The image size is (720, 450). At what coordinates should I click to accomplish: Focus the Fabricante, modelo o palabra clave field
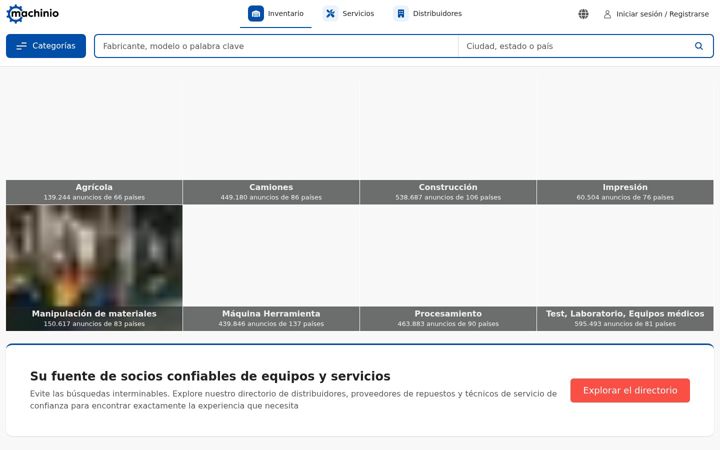(276, 46)
